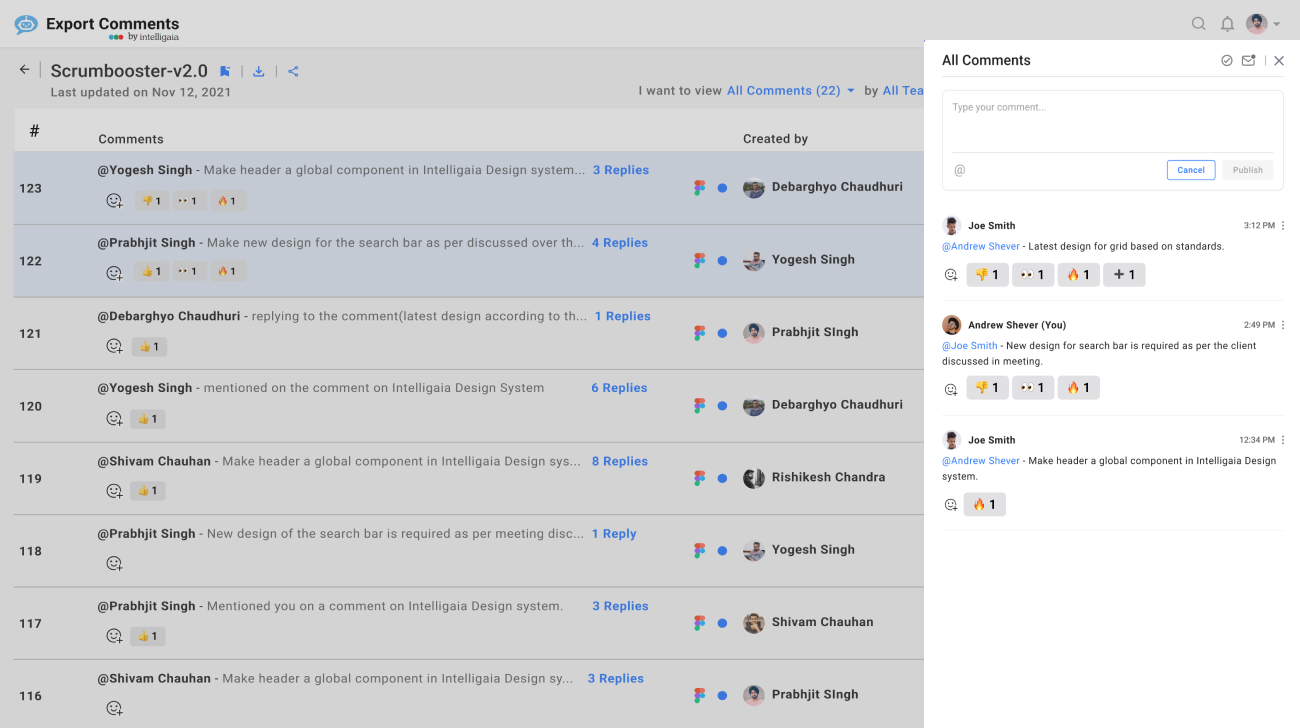The height and width of the screenshot is (728, 1300).
Task: Share Scrumbooster-v2.0 via share icon
Action: (x=293, y=71)
